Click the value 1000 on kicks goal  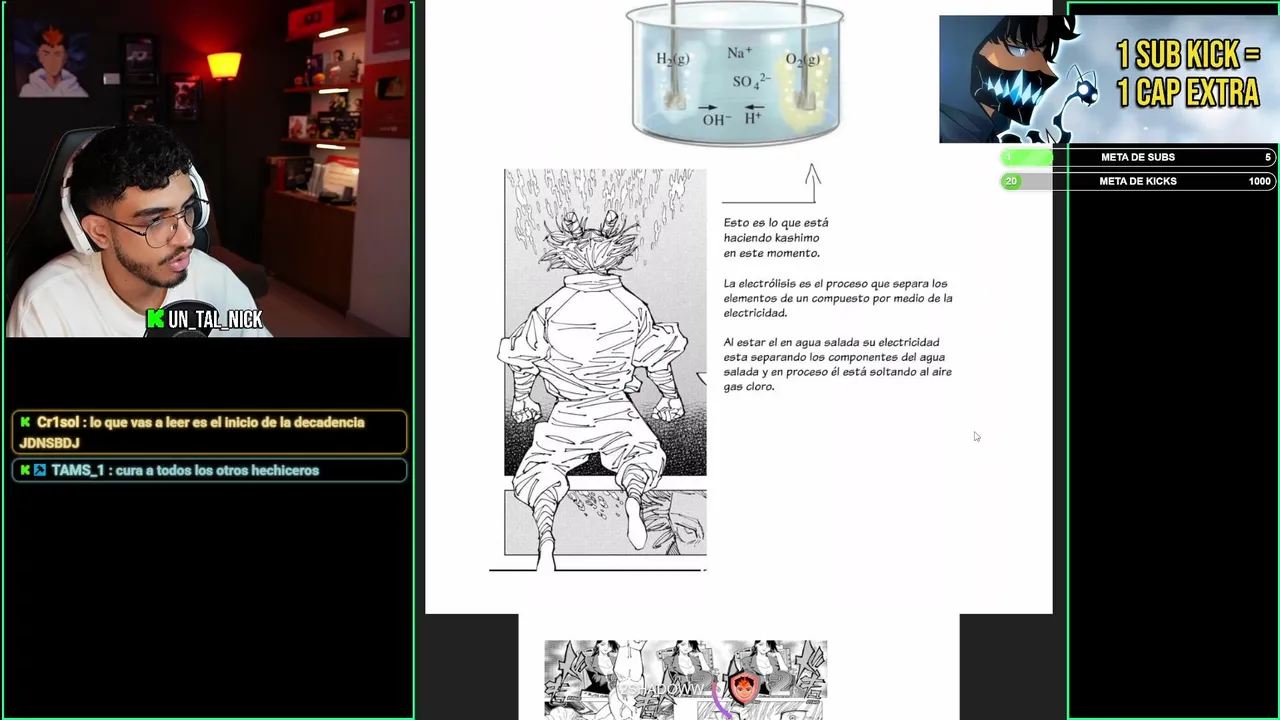1259,181
